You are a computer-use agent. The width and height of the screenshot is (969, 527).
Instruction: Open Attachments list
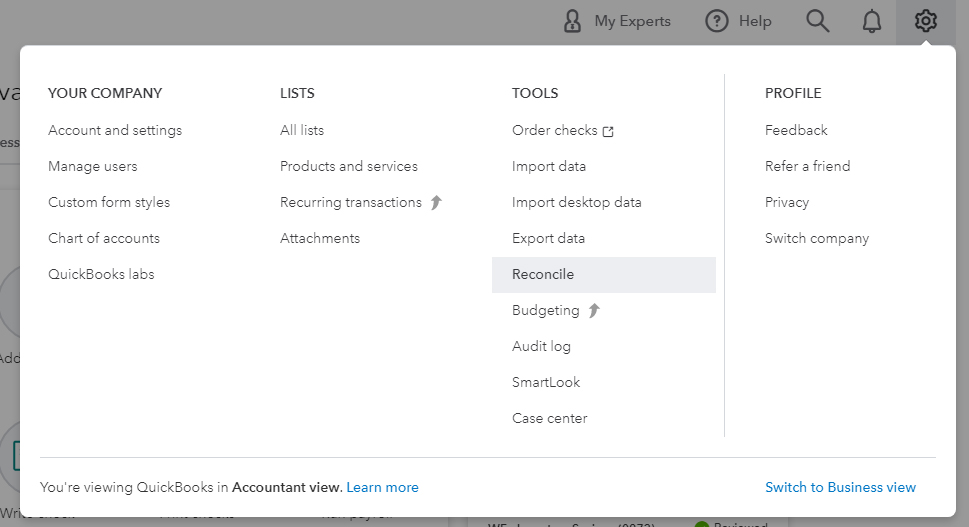click(319, 238)
